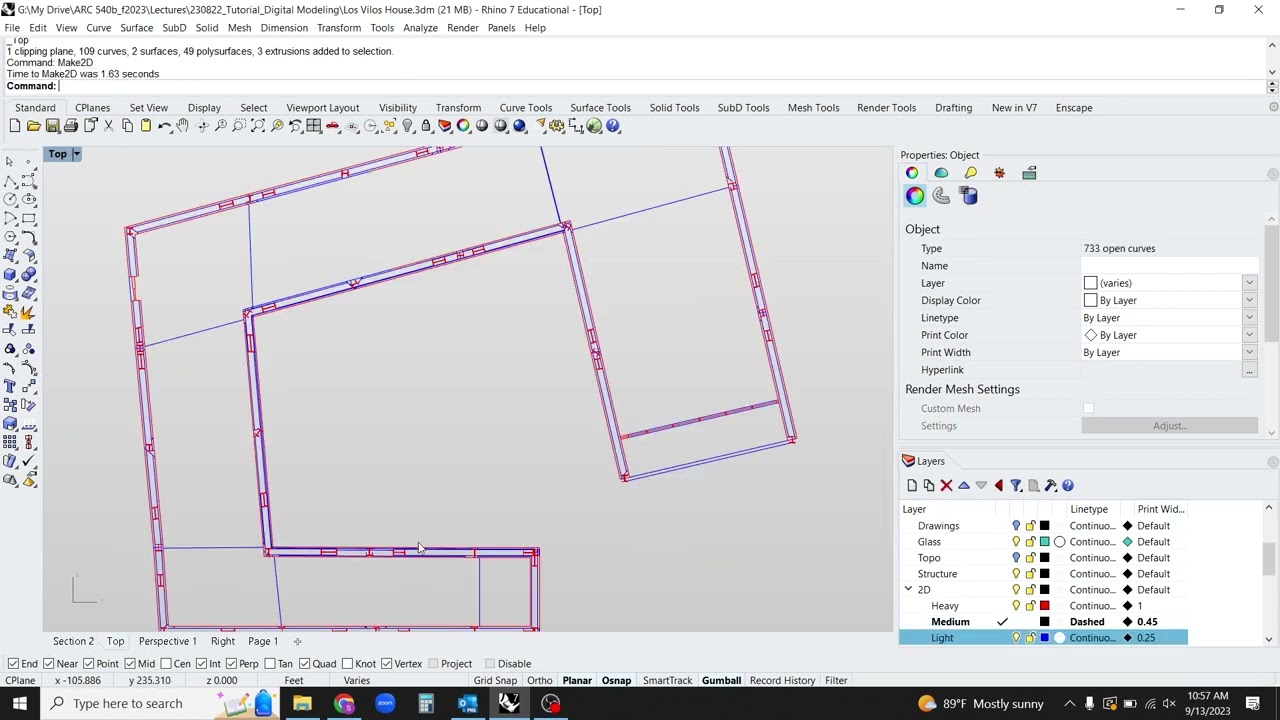Toggle Grid Snap in status bar
The height and width of the screenshot is (720, 1280).
[x=495, y=681]
